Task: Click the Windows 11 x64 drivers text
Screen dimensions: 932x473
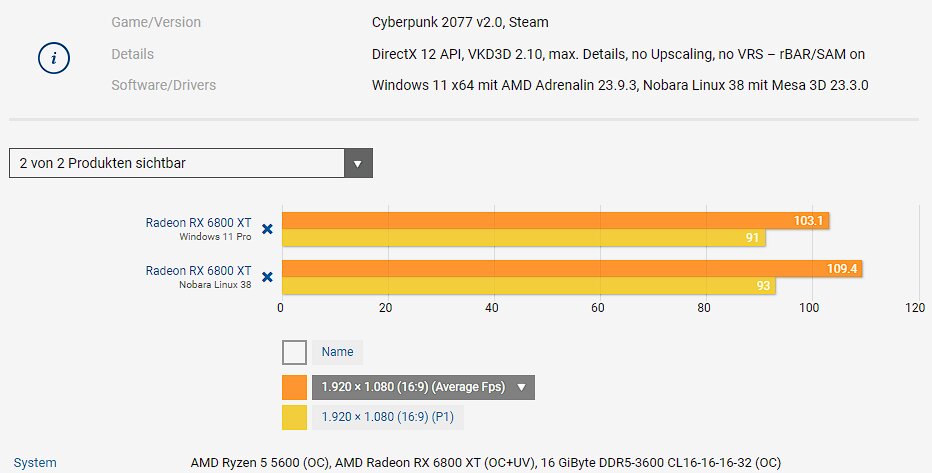Action: coord(620,85)
